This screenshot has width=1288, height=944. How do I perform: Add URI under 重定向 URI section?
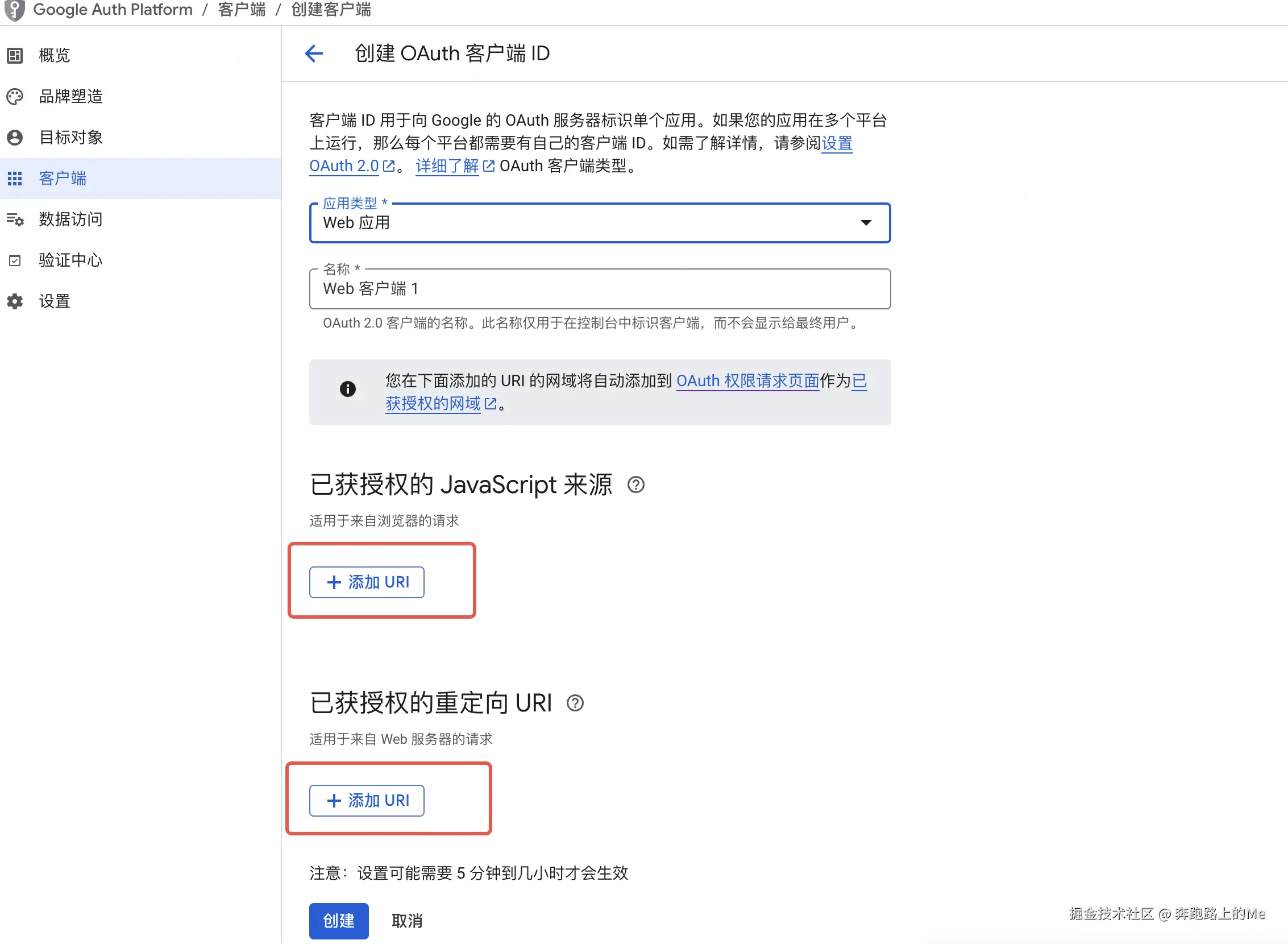(367, 801)
